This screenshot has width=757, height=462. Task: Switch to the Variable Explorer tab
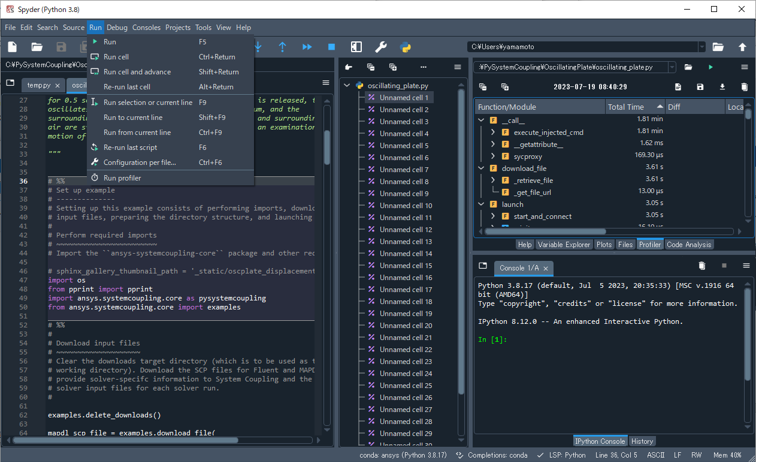[564, 245]
